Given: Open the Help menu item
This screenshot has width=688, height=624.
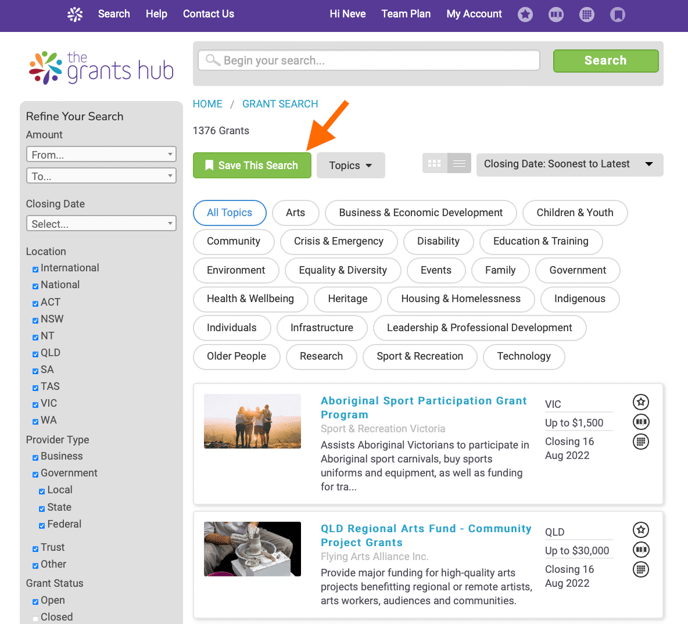Looking at the screenshot, I should point(156,14).
